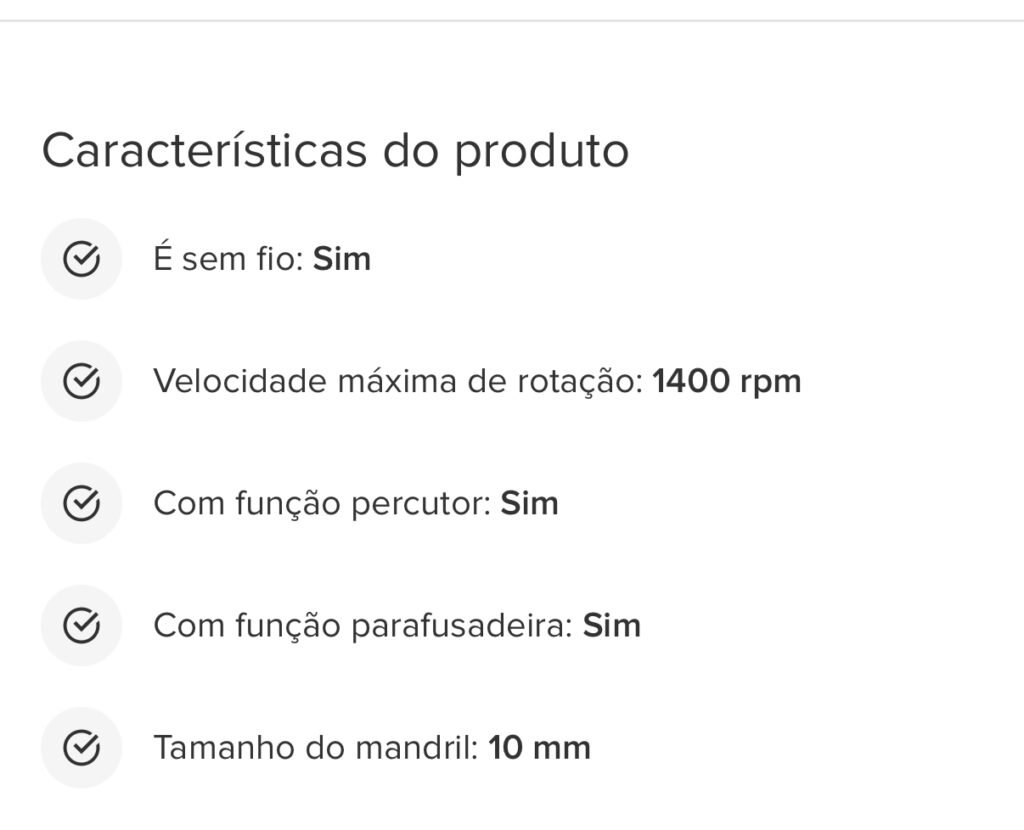Click the "Com função parafusadeira:" label

pyautogui.click(x=364, y=627)
